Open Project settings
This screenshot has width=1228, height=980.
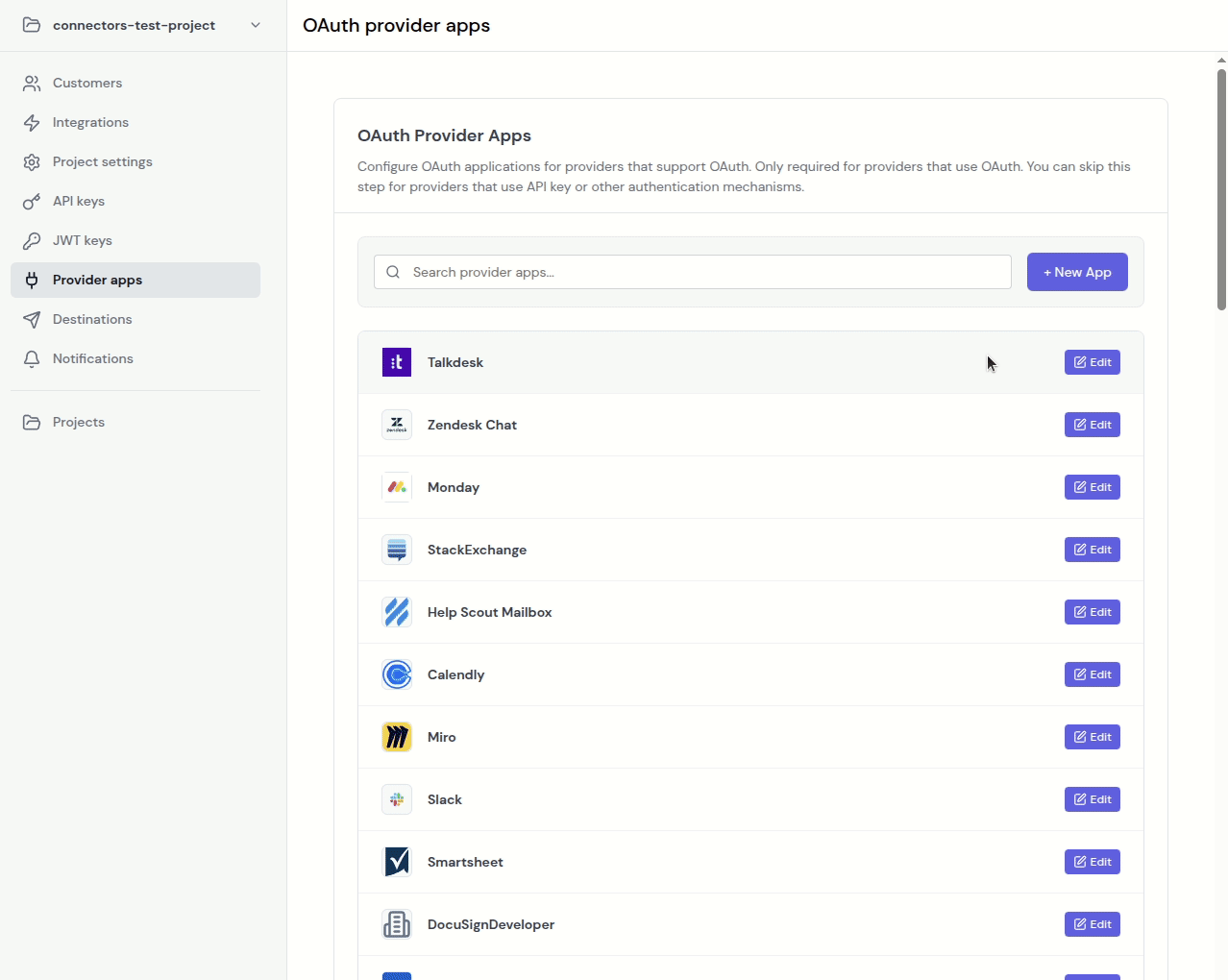(135, 162)
